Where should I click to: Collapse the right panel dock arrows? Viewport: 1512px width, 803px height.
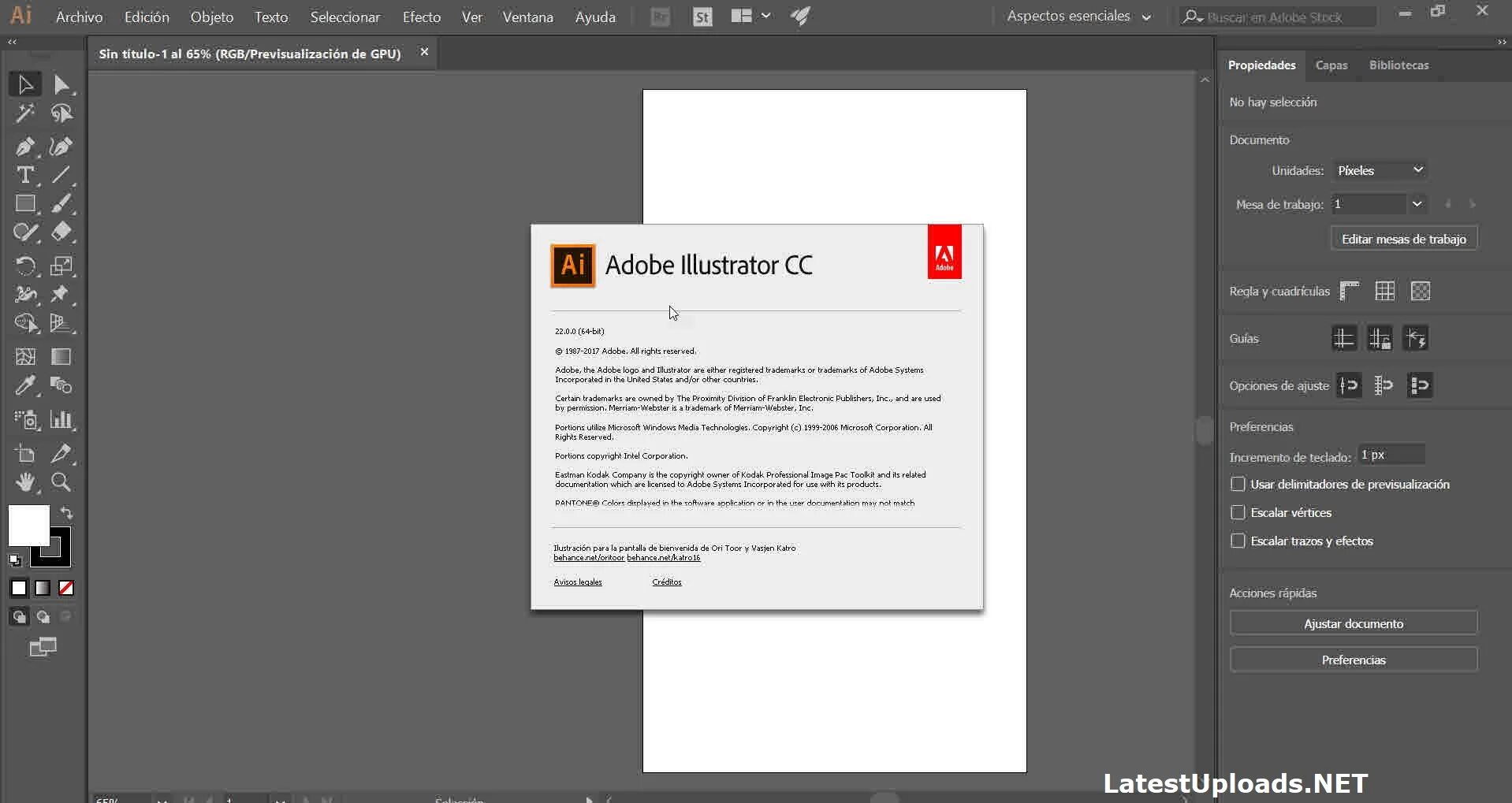click(x=1501, y=43)
